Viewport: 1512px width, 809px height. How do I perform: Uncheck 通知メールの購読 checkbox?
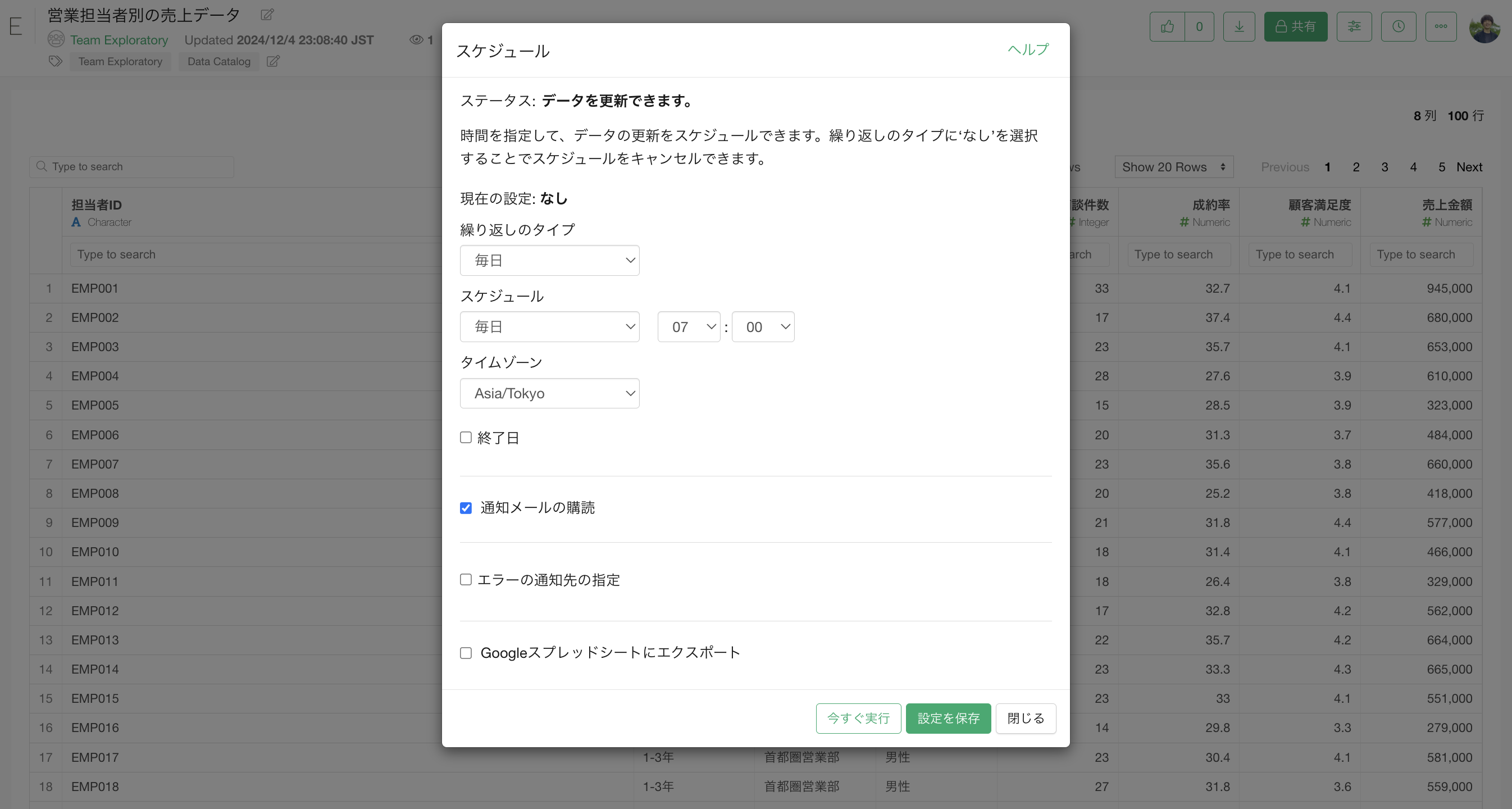pyautogui.click(x=466, y=508)
